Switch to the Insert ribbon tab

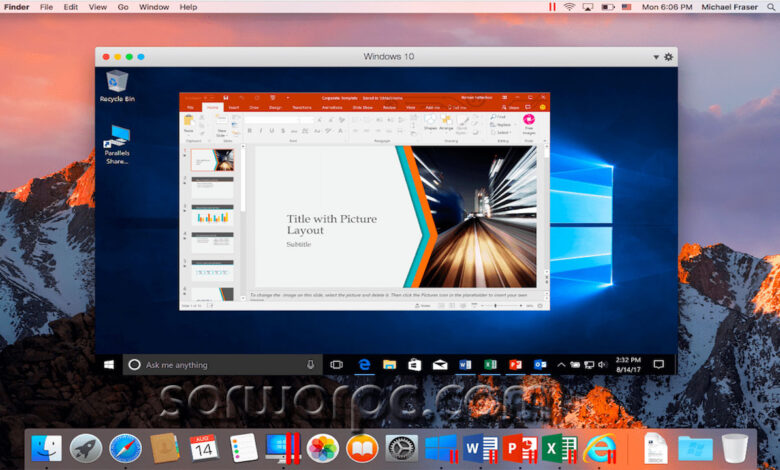(x=234, y=107)
